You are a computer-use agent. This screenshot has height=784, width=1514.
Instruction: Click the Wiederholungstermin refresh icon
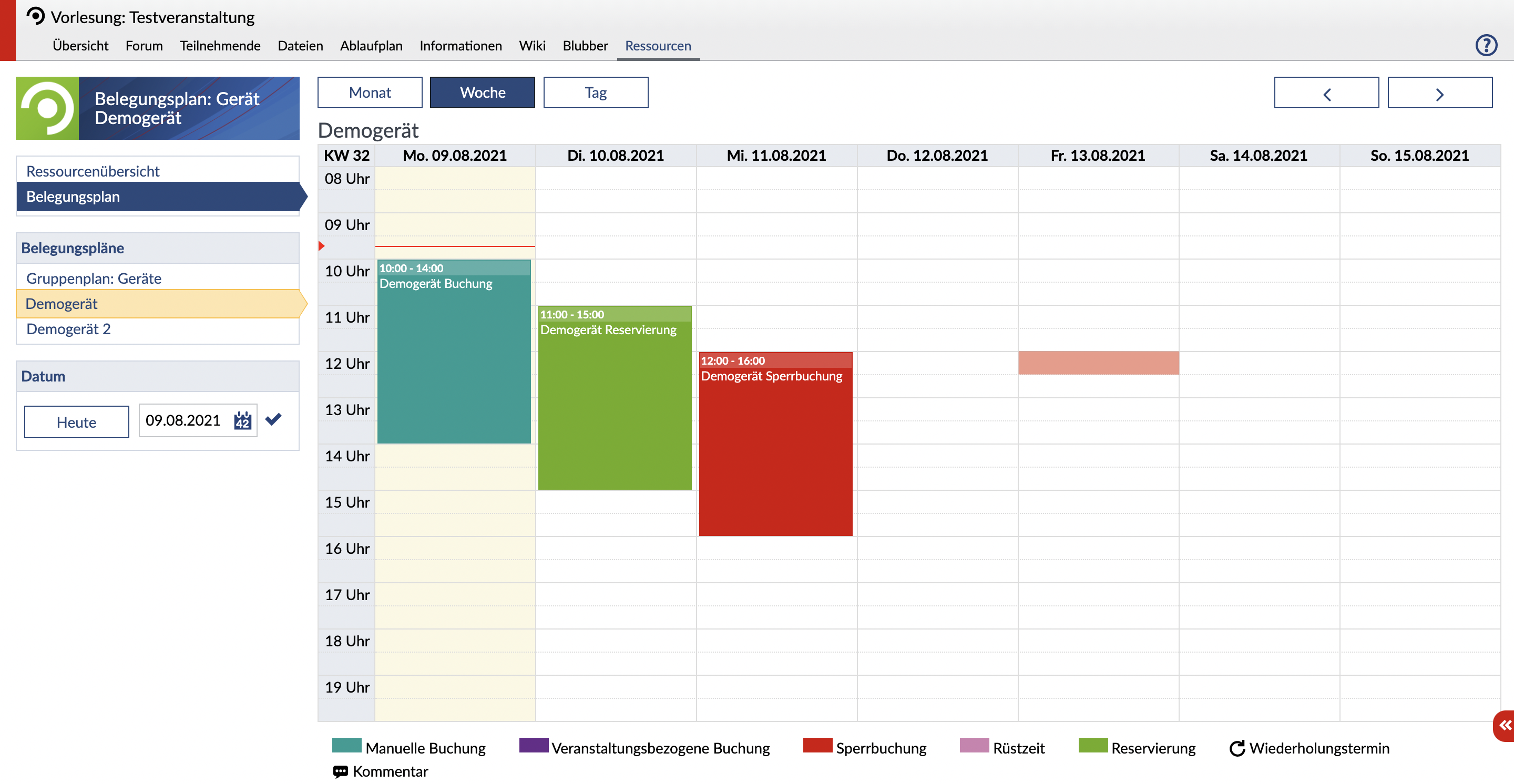[x=1236, y=748]
